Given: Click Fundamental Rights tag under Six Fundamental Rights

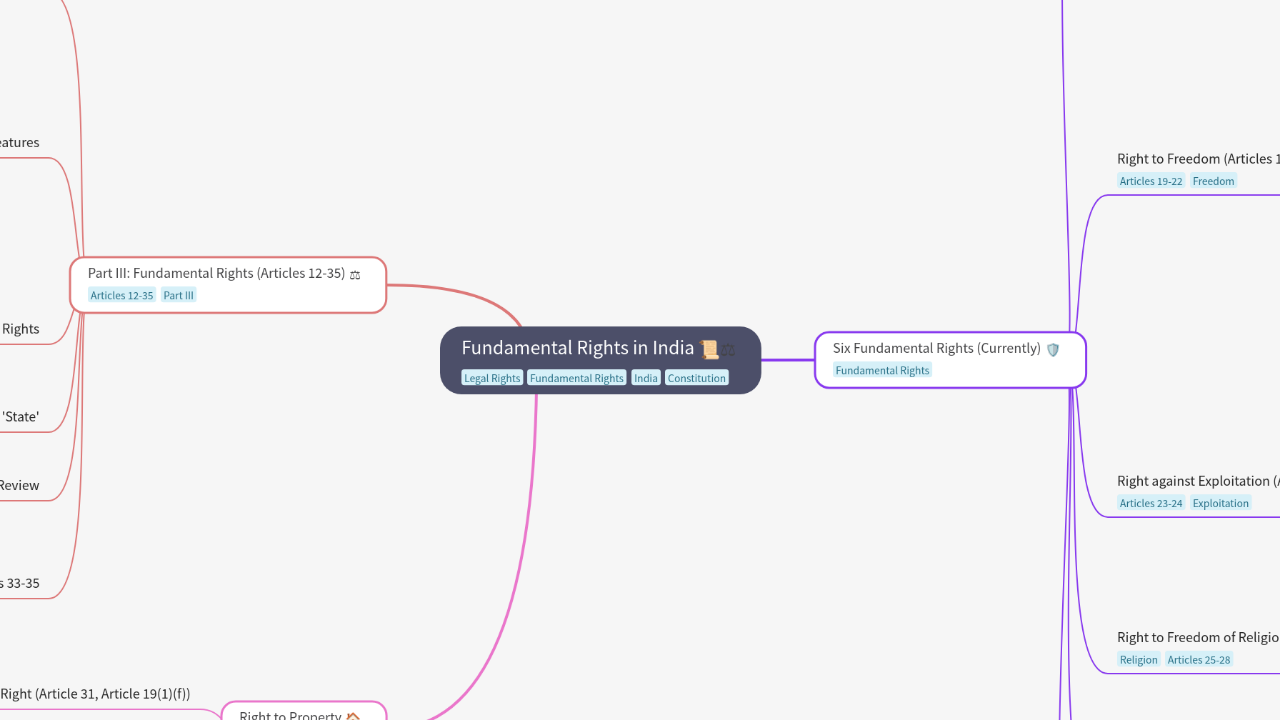Looking at the screenshot, I should (883, 370).
